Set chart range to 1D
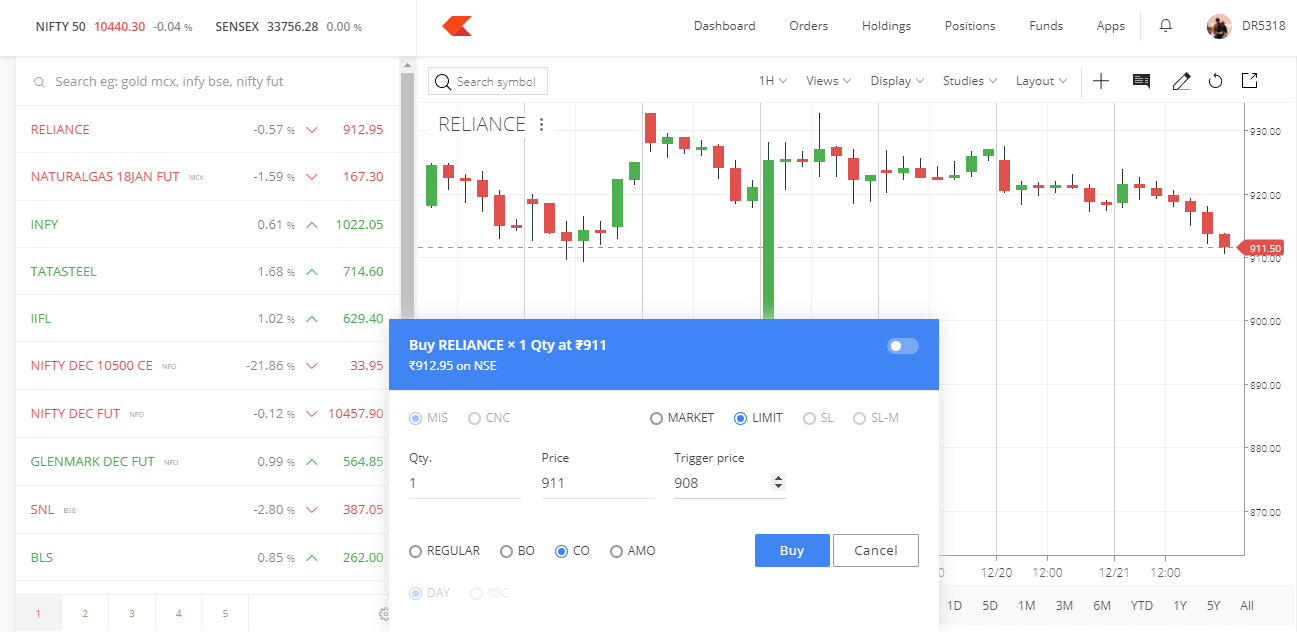 (x=955, y=606)
